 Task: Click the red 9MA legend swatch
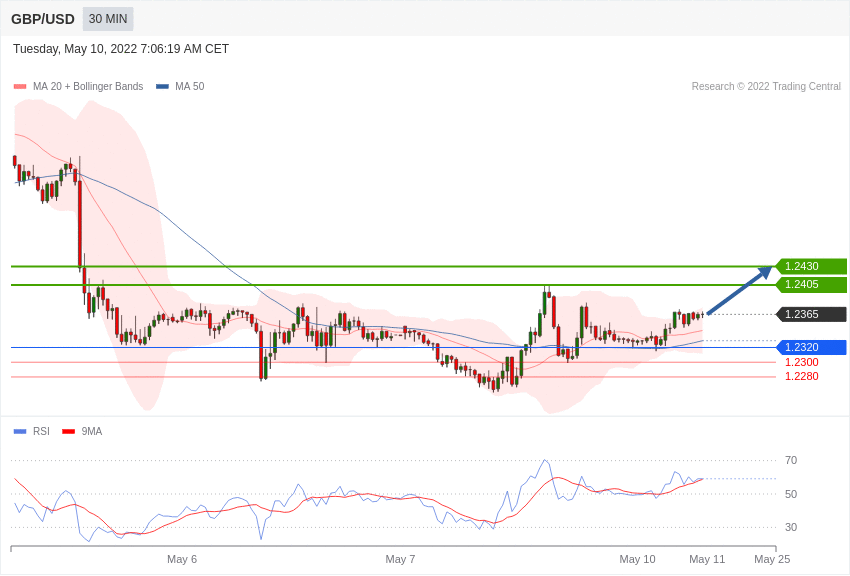pyautogui.click(x=69, y=432)
